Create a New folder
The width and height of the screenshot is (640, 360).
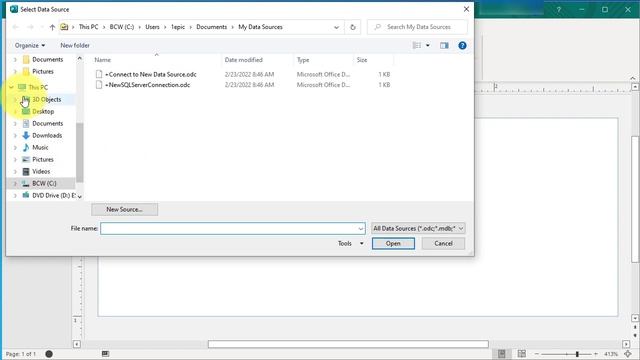pyautogui.click(x=75, y=45)
